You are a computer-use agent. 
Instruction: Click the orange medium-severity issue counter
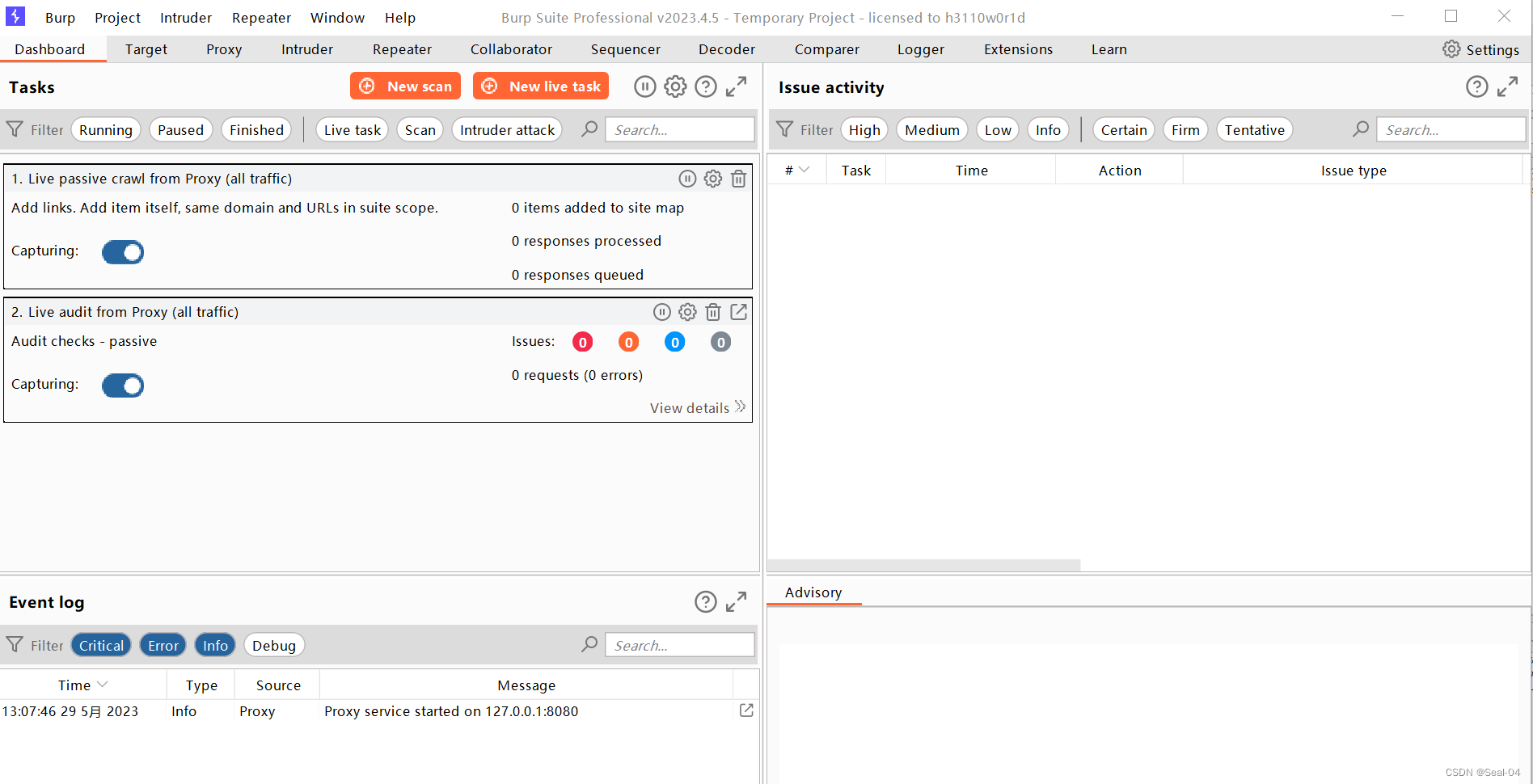(x=628, y=342)
